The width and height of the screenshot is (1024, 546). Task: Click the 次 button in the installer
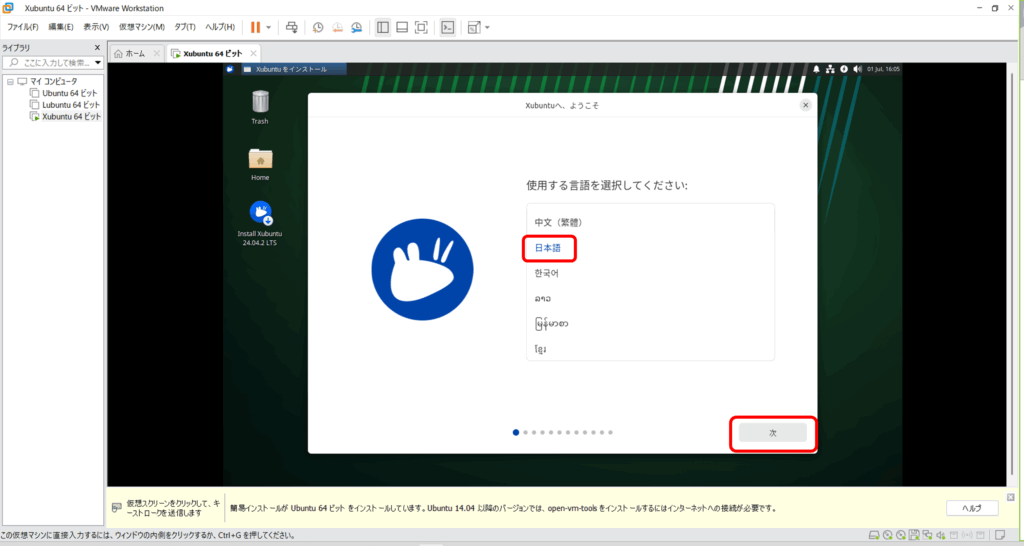pyautogui.click(x=772, y=432)
